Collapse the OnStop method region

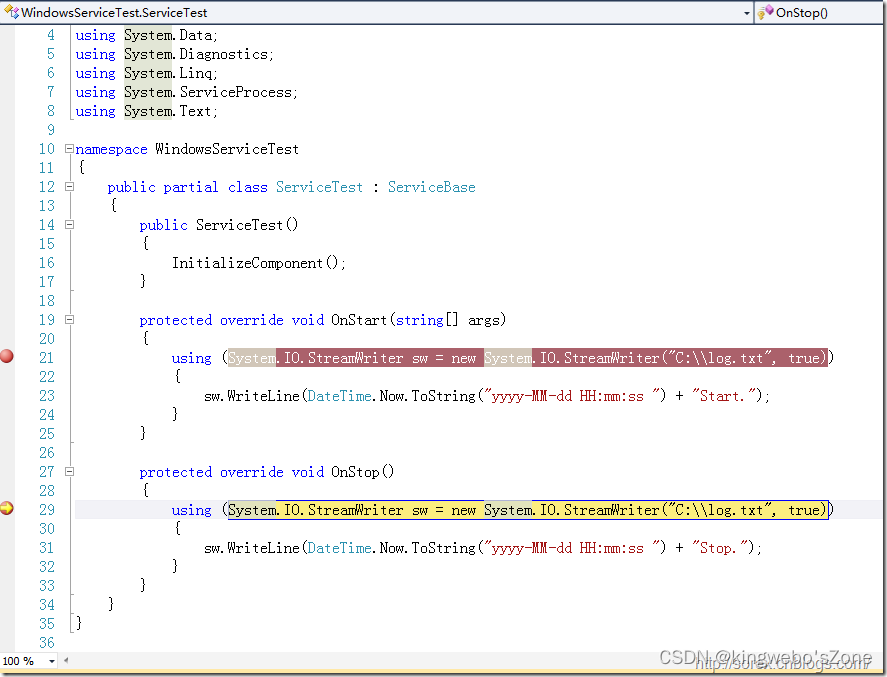(x=67, y=471)
